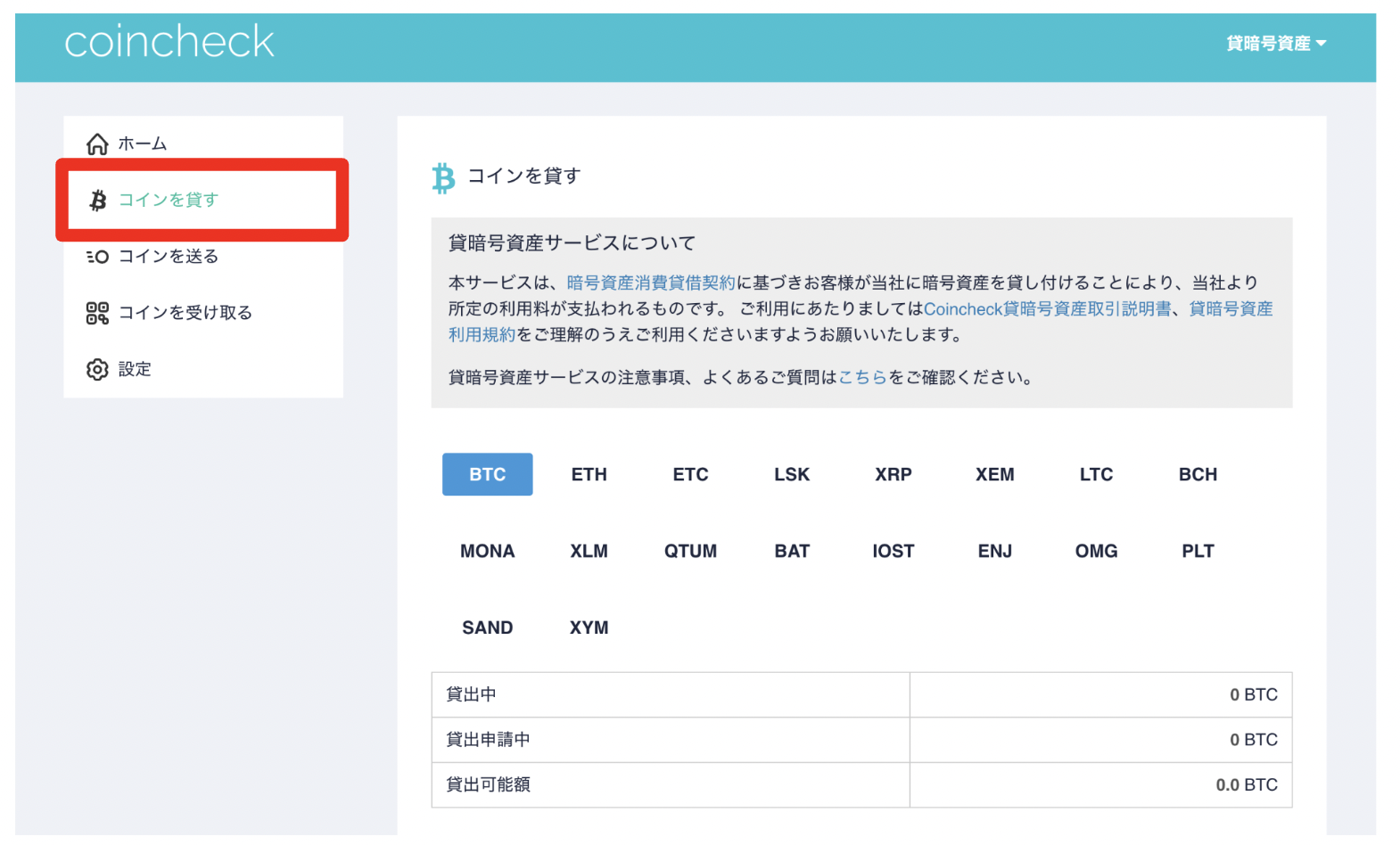The width and height of the screenshot is (1400, 845).
Task: Choose the QTUM coin tab
Action: click(691, 551)
